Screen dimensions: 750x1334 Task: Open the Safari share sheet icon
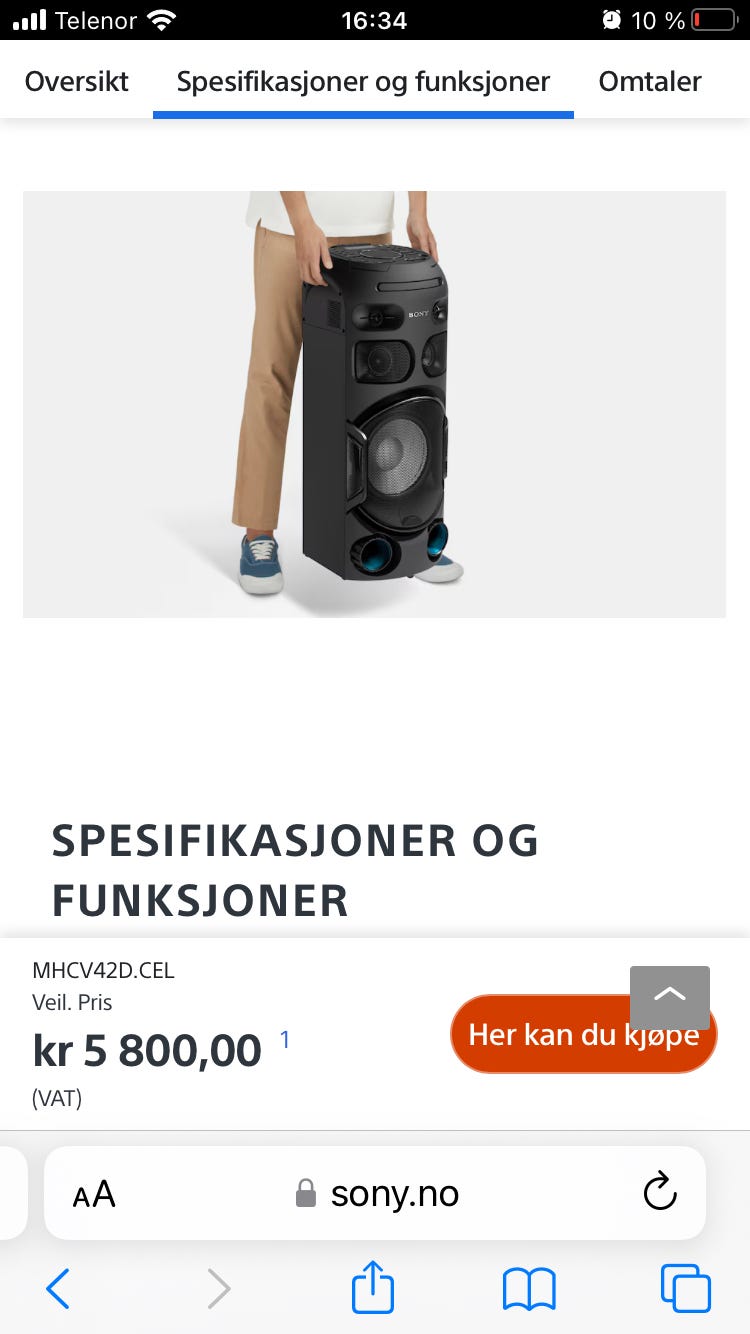click(x=373, y=1286)
